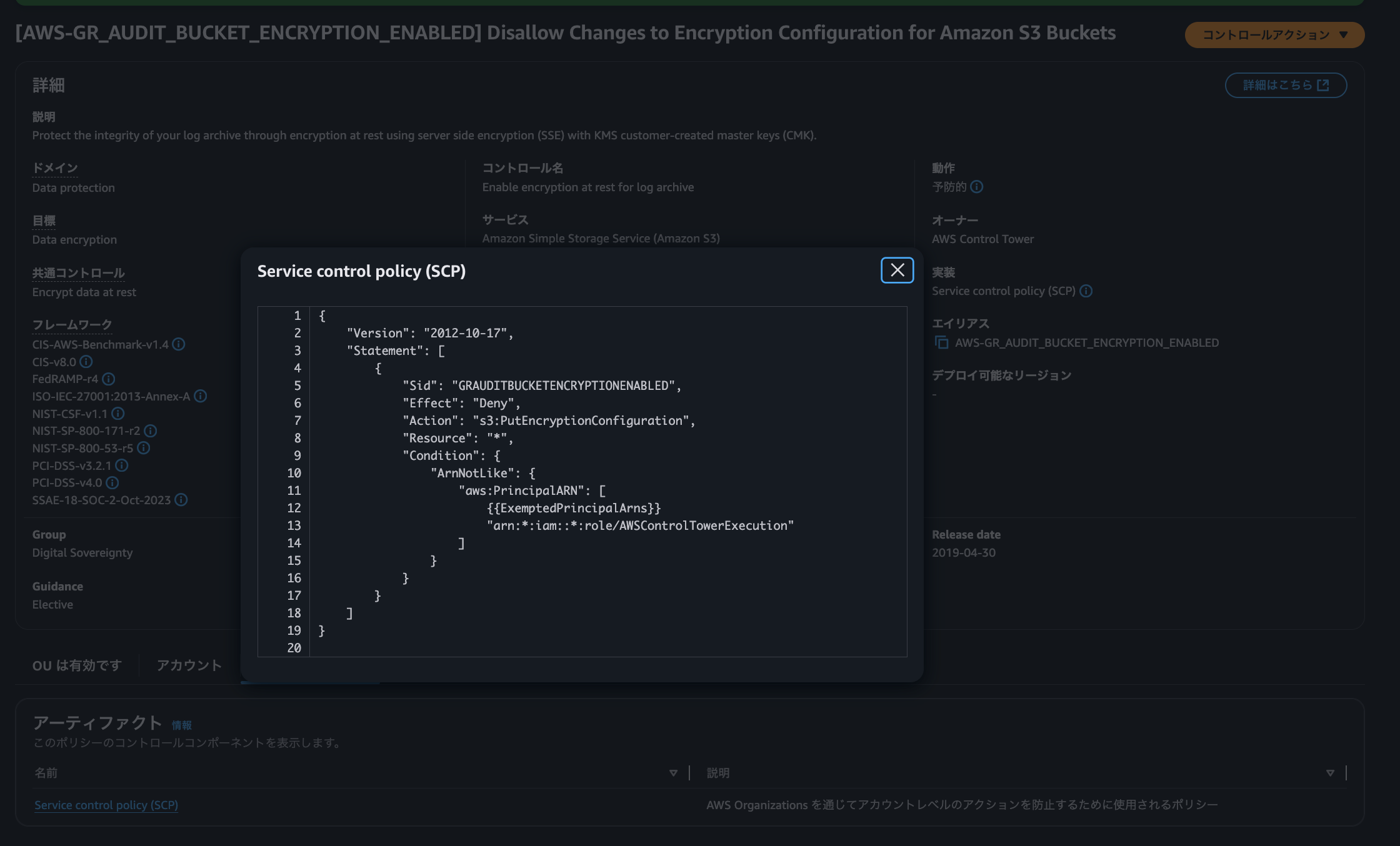The image size is (1400, 846).
Task: Click line number 20 in code gutter
Action: 294,648
